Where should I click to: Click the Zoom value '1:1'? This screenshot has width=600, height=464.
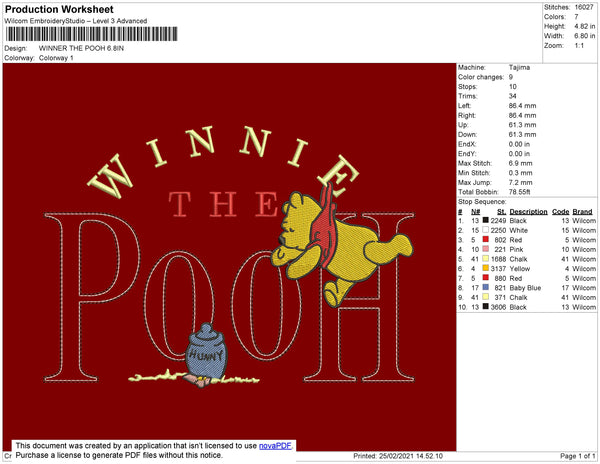(x=579, y=46)
